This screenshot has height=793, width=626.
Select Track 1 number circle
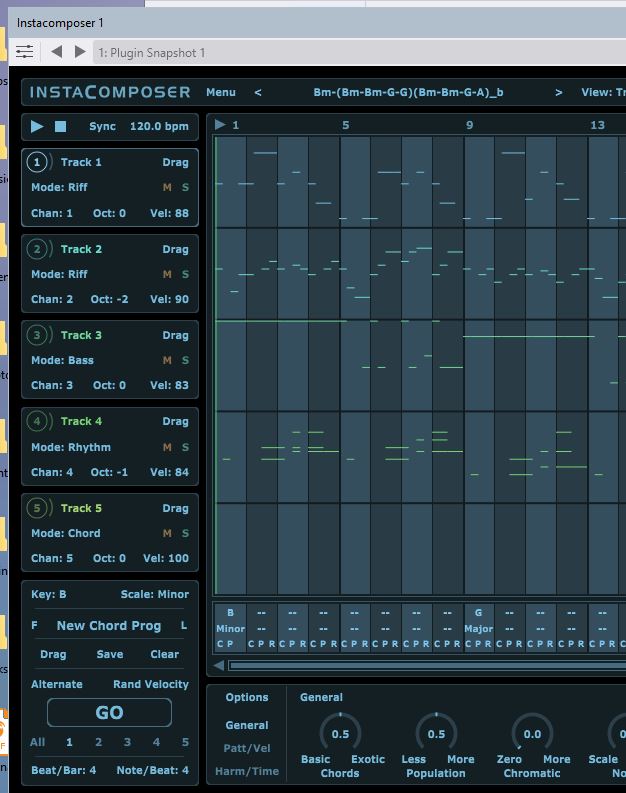click(x=36, y=162)
